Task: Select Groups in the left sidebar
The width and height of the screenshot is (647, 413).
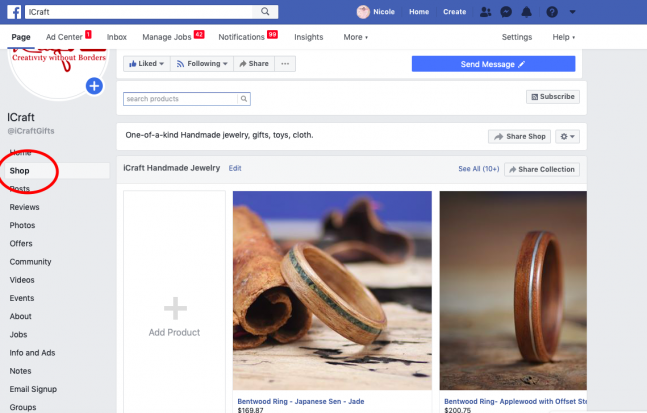Action: pyautogui.click(x=23, y=407)
